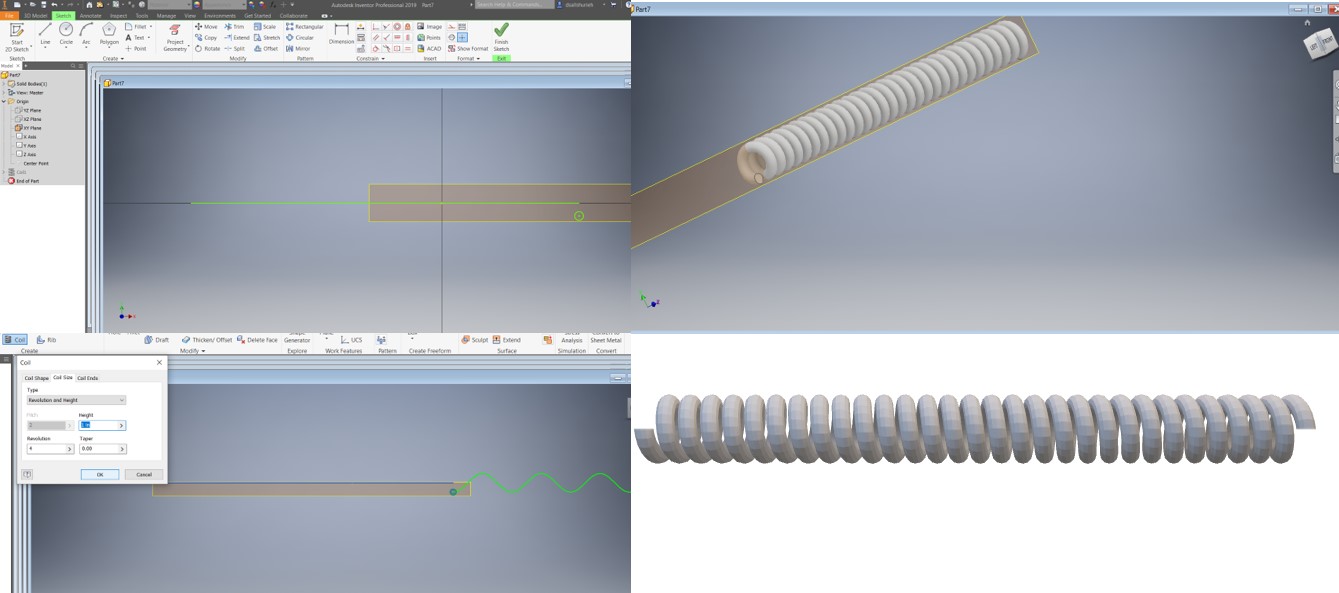The width and height of the screenshot is (1339, 593).
Task: Expand the Solid Bodies(1) node
Action: click(x=4, y=84)
